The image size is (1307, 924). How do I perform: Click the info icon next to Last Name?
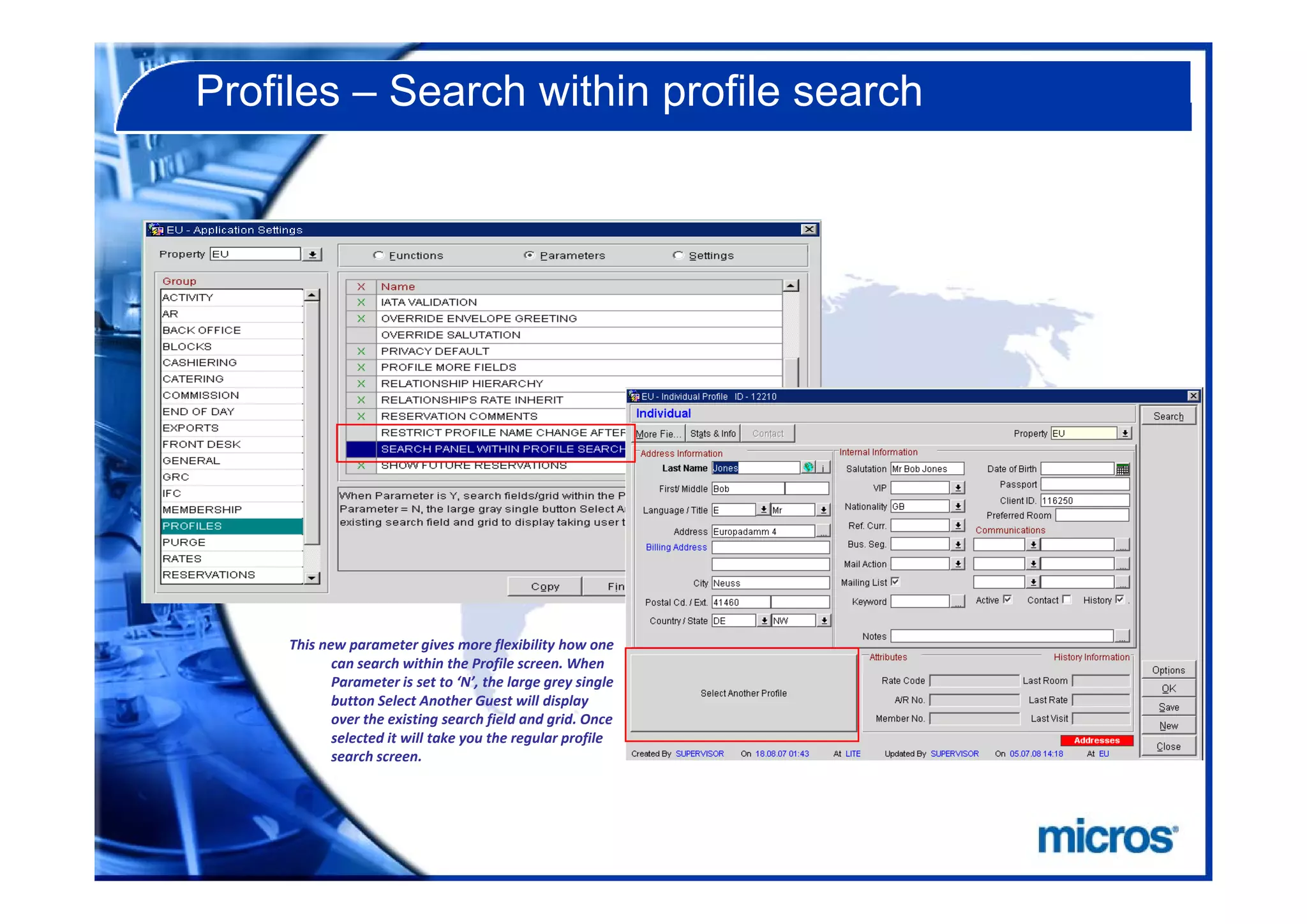824,468
